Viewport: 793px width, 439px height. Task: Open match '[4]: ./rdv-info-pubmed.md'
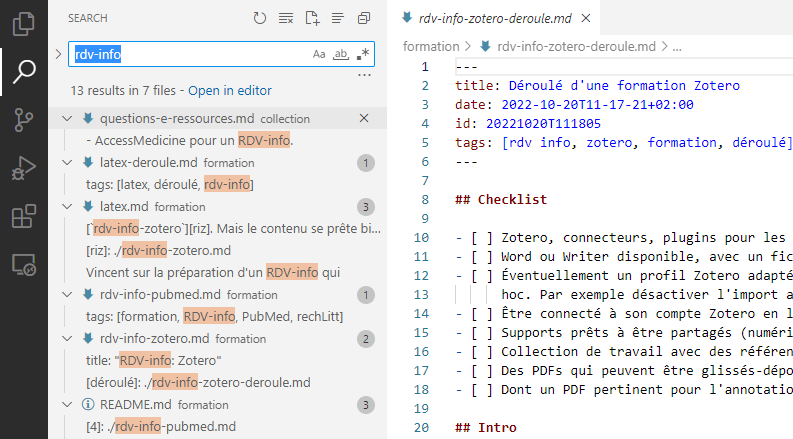pyautogui.click(x=161, y=426)
